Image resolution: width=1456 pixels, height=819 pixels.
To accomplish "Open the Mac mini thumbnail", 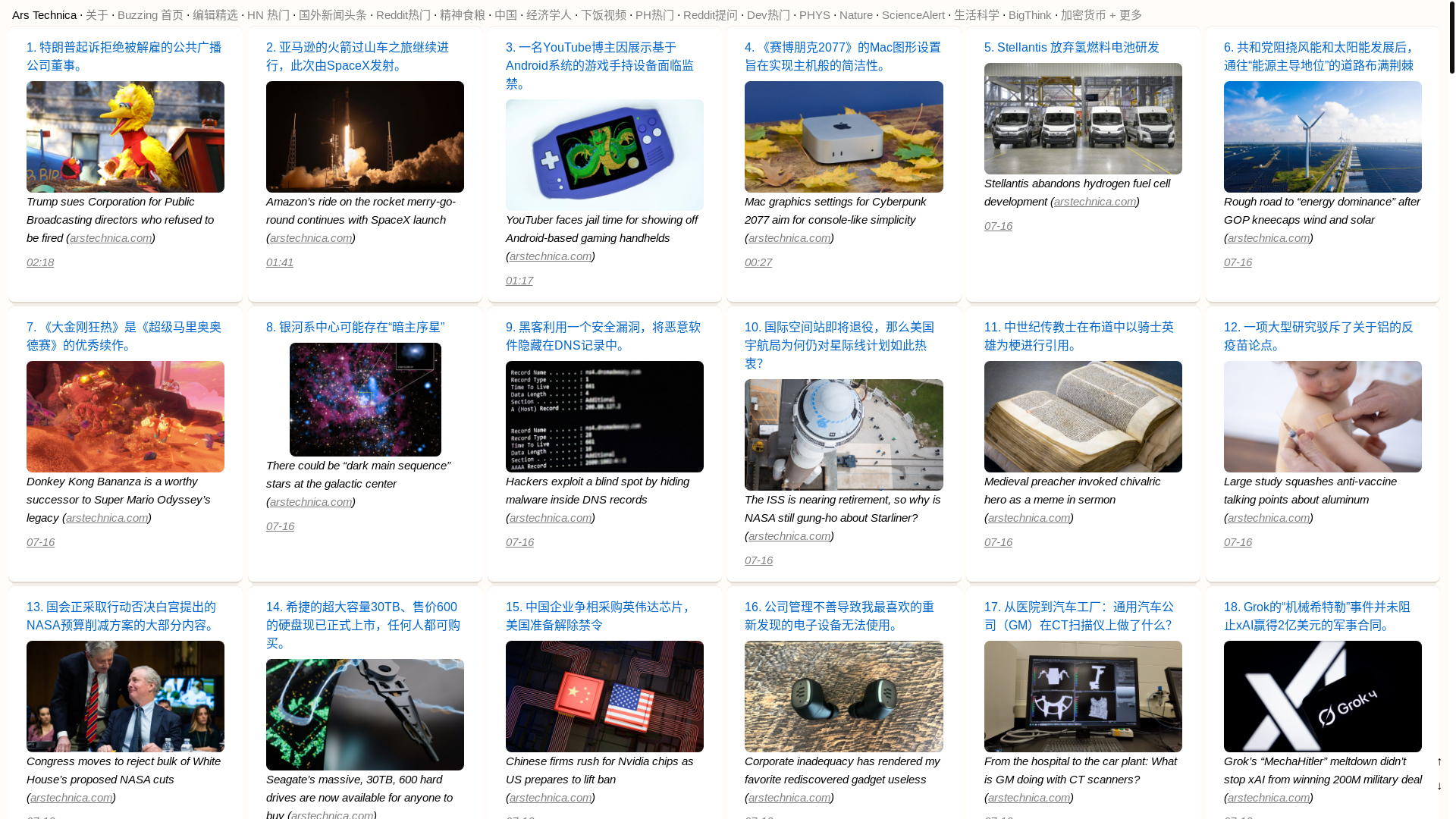I will click(844, 136).
